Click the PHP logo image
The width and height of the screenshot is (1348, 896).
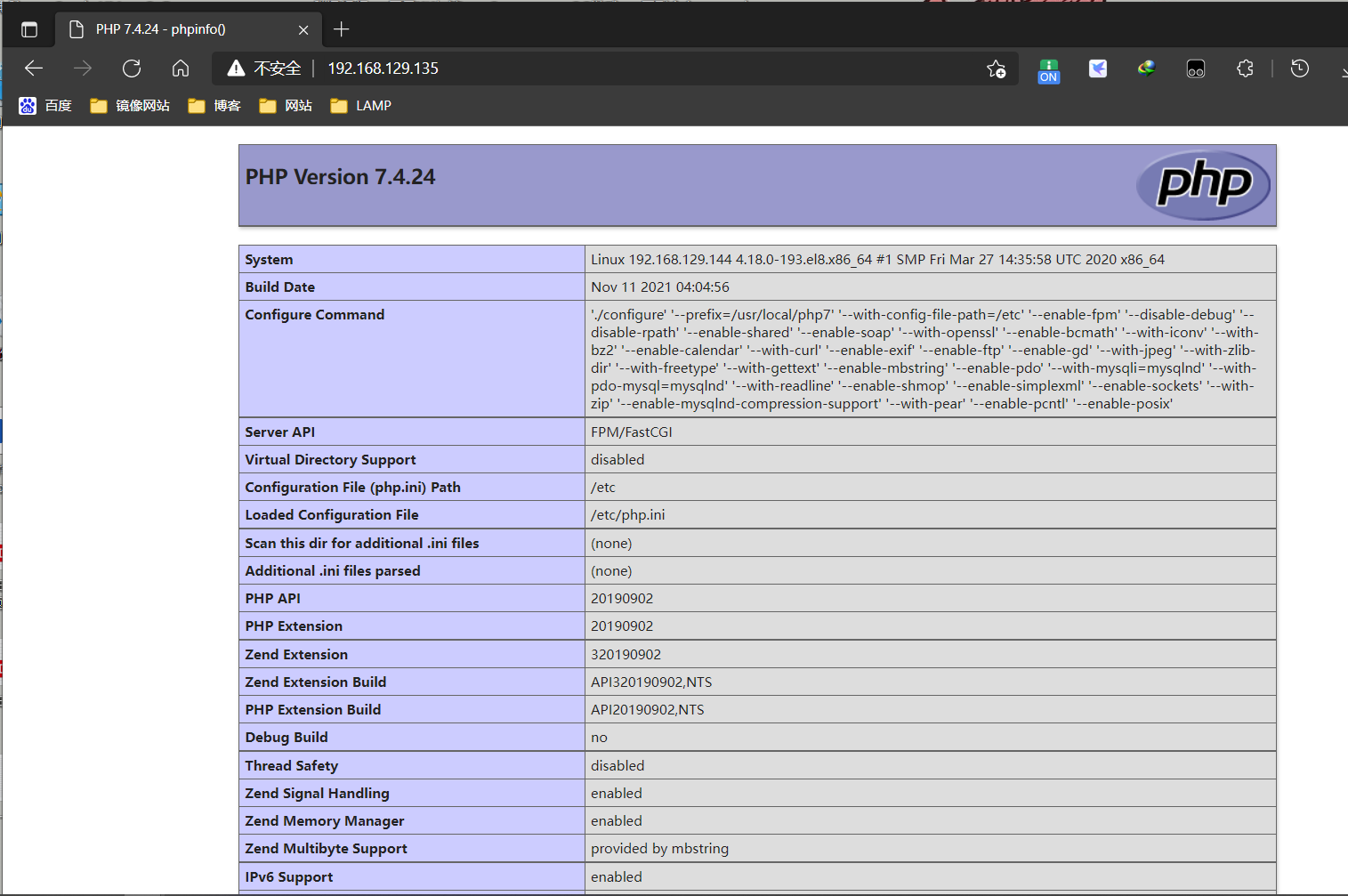tap(1203, 185)
